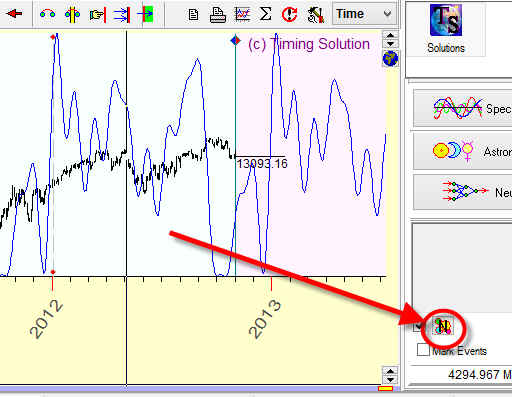Click the blue arrow on green background tool

145,14
